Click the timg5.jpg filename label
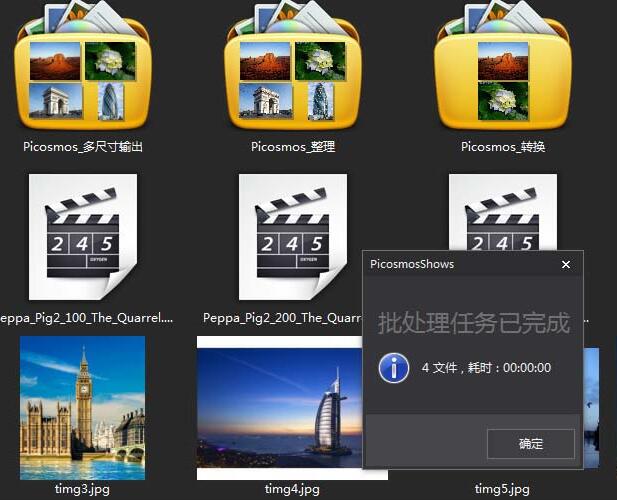The width and height of the screenshot is (617, 500). [502, 489]
